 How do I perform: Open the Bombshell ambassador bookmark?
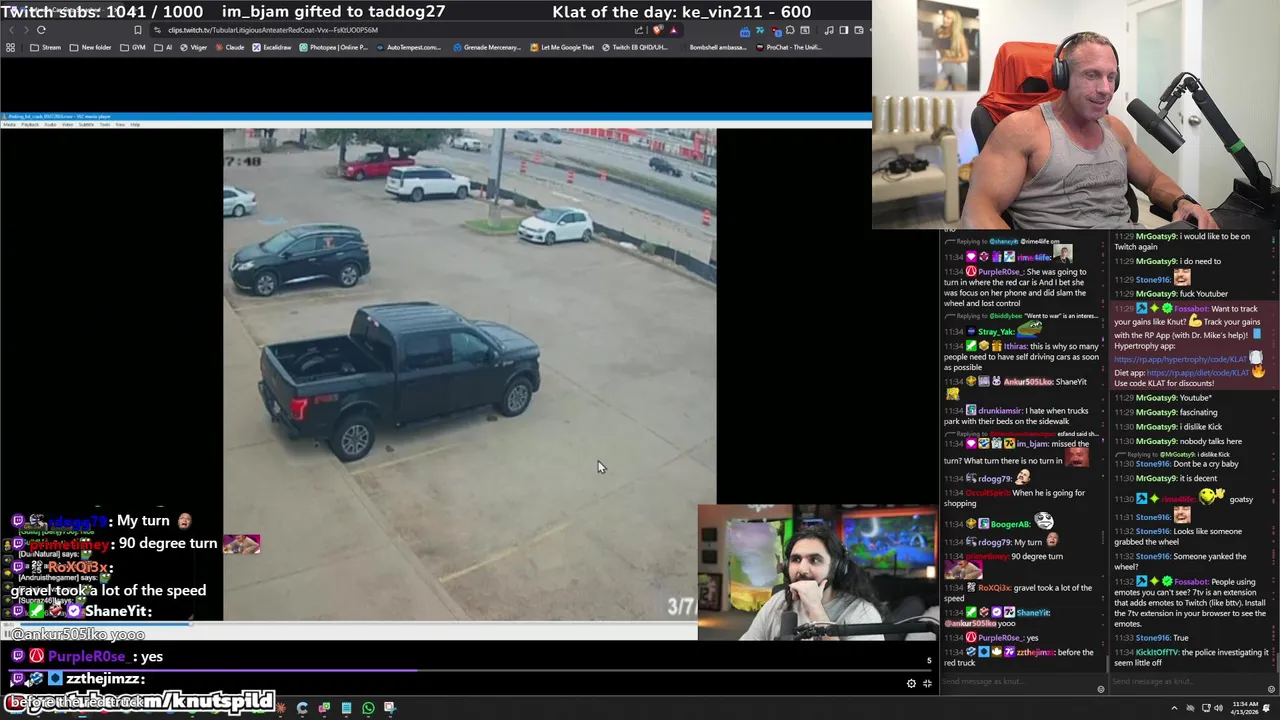719,47
